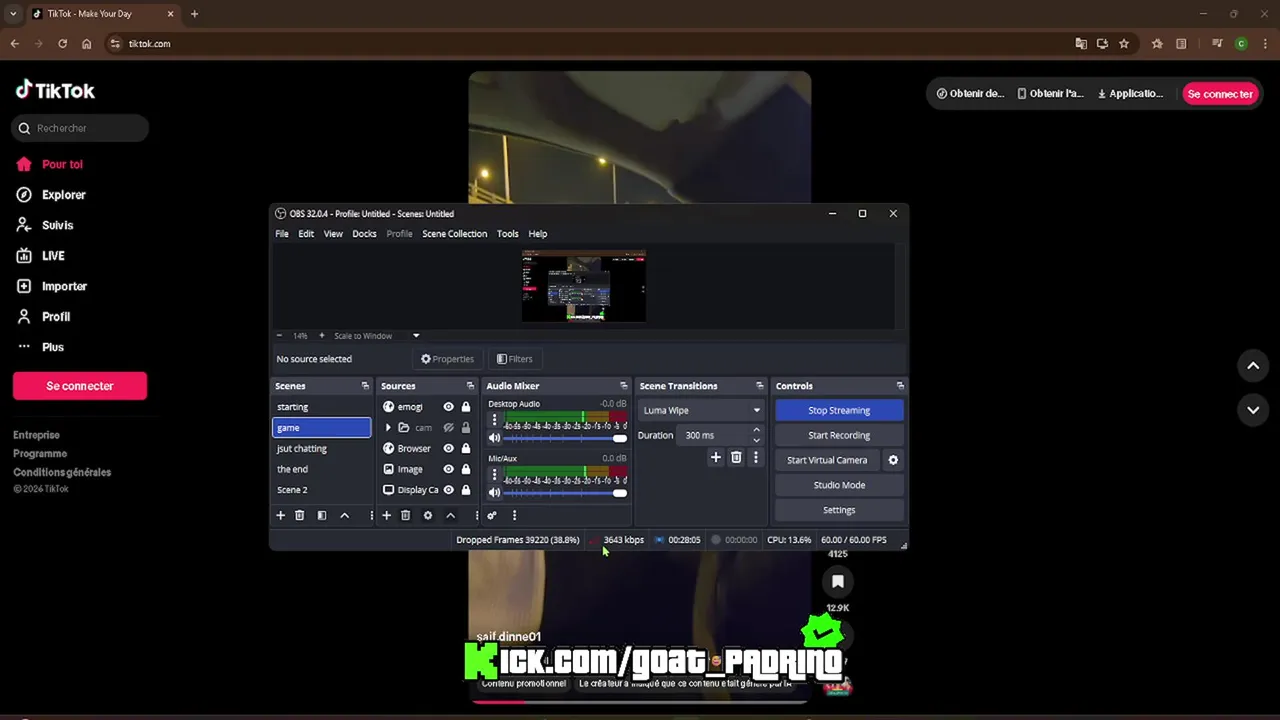1280x720 pixels.
Task: Unlock the emogi source lock
Action: pos(466,407)
